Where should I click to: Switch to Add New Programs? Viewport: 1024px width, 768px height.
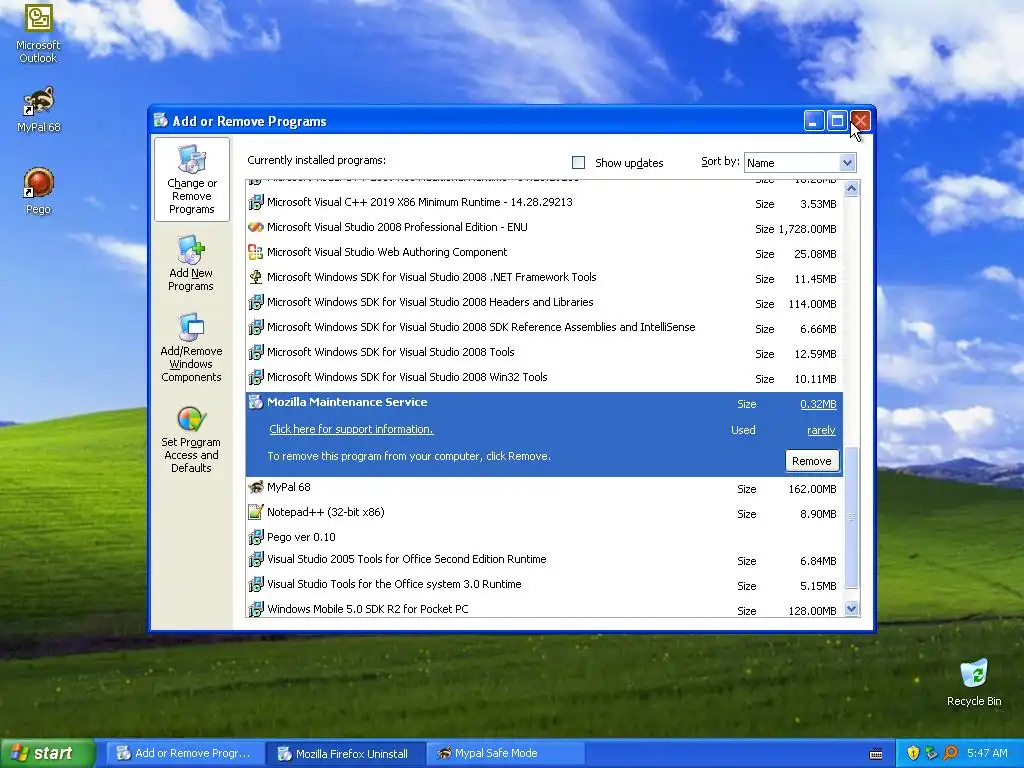coord(191,263)
